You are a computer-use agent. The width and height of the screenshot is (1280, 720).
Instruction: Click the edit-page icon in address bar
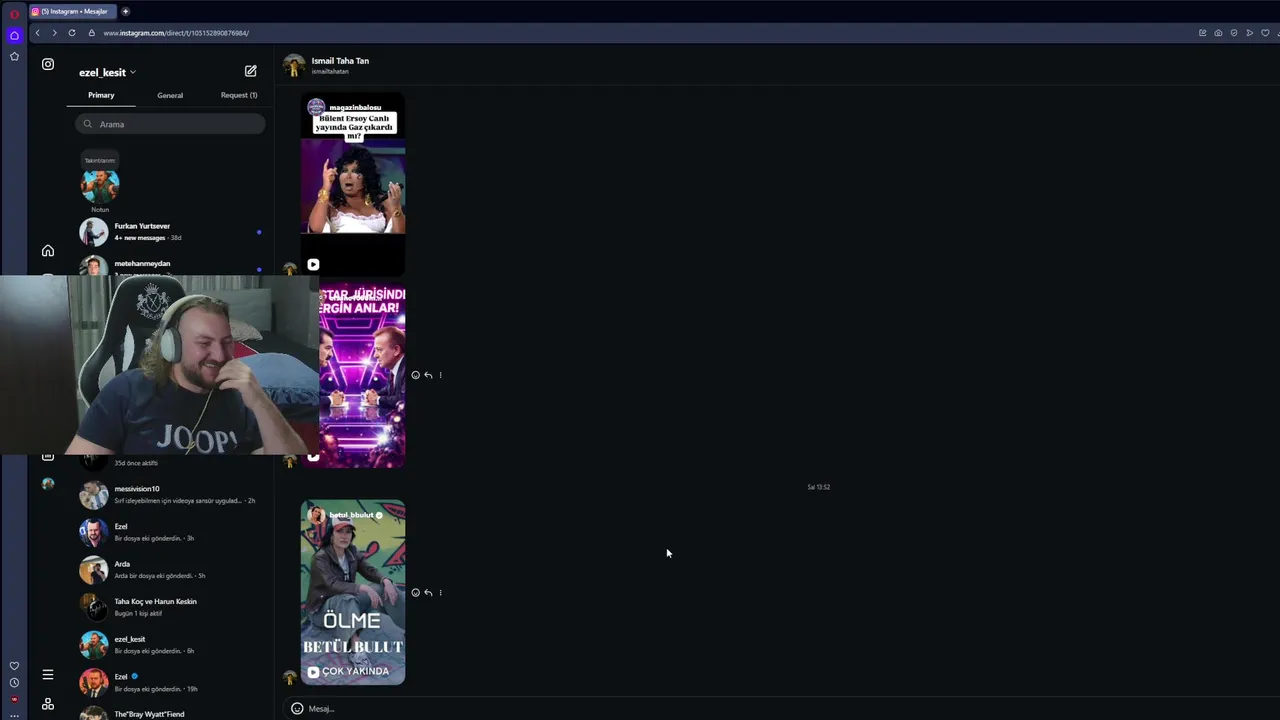point(1202,33)
